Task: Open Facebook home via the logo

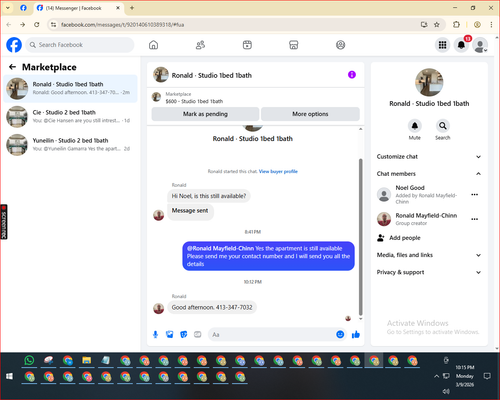Action: coord(14,45)
